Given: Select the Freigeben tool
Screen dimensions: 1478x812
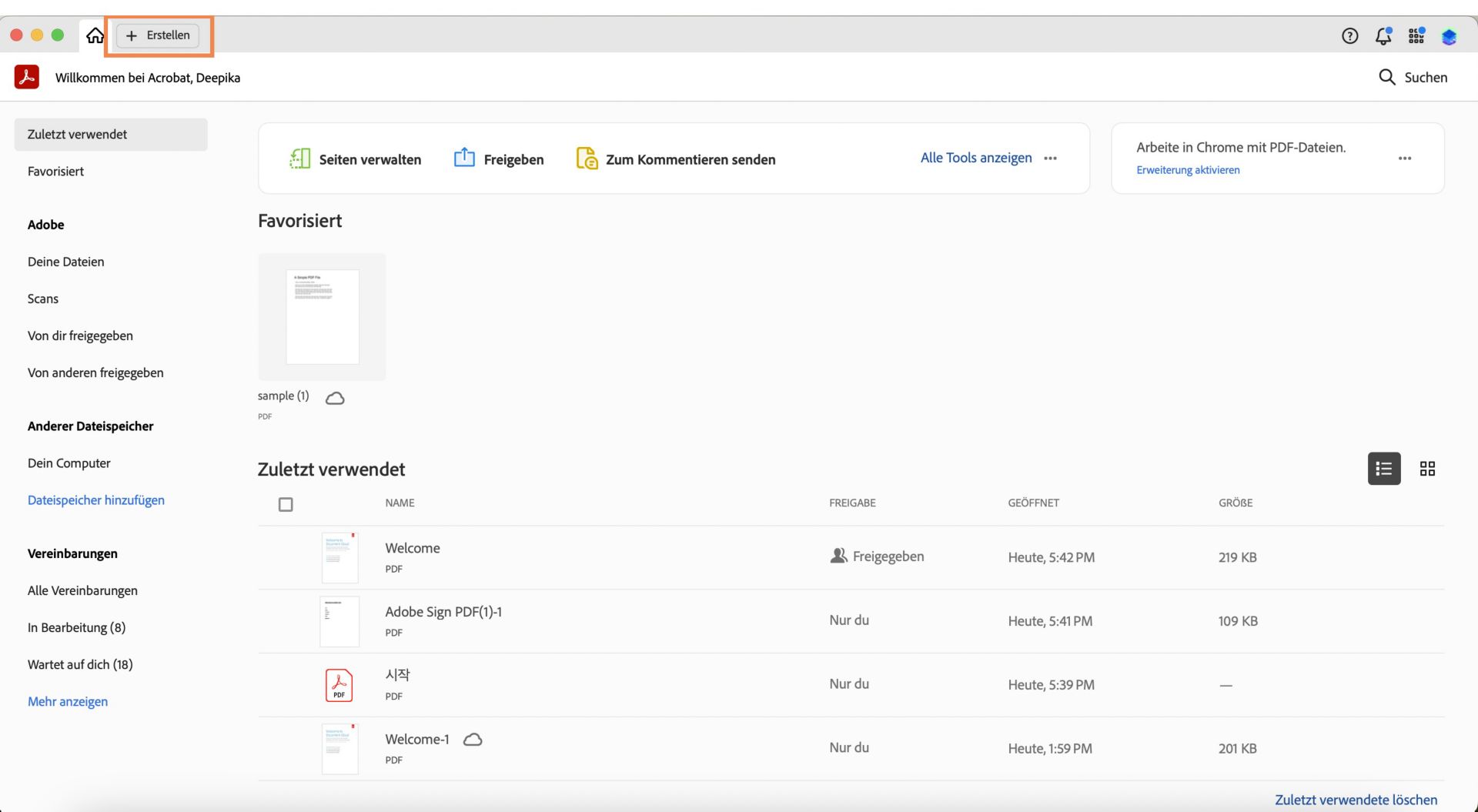Looking at the screenshot, I should [x=498, y=159].
